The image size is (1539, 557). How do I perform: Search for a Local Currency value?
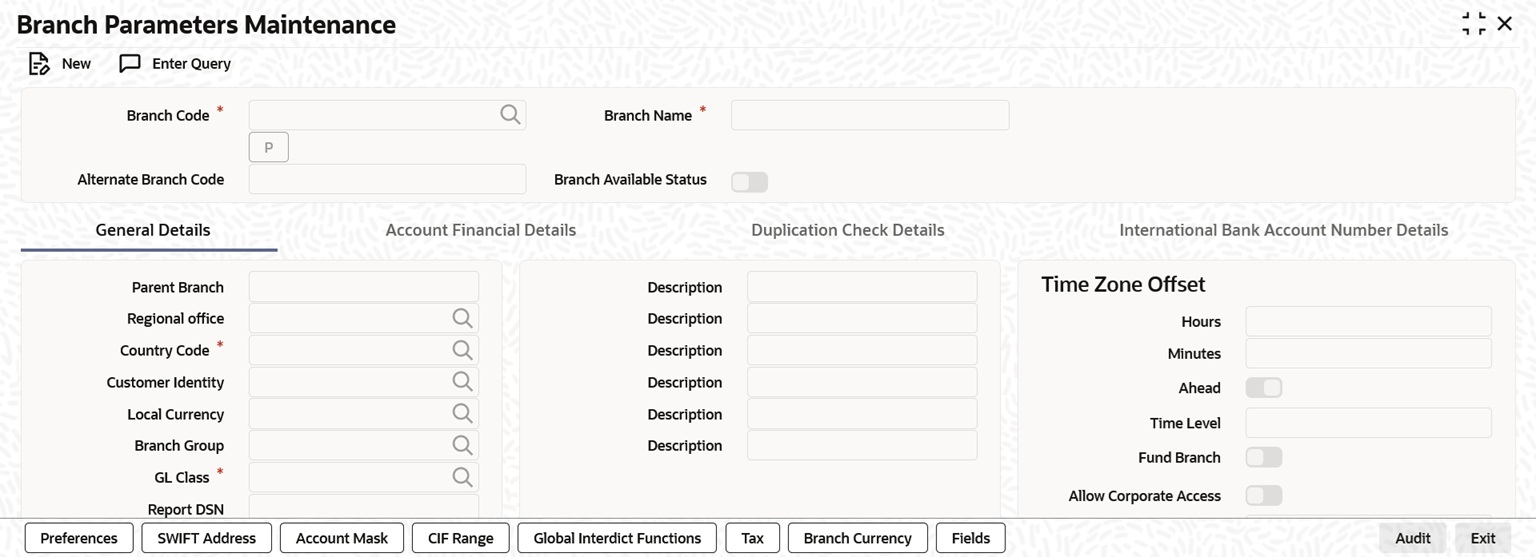pos(462,414)
